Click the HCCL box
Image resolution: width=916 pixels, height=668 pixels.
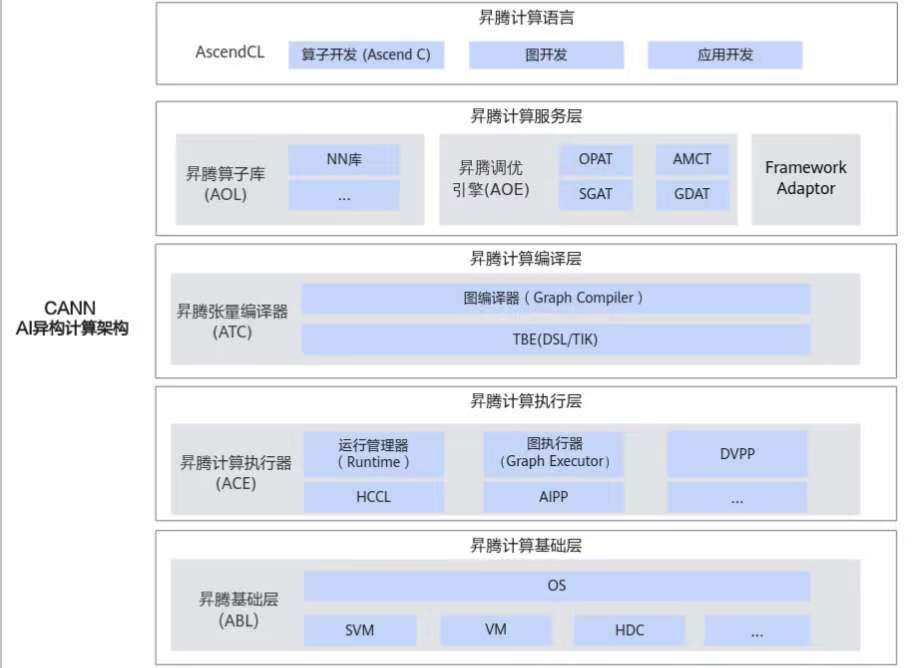[373, 497]
